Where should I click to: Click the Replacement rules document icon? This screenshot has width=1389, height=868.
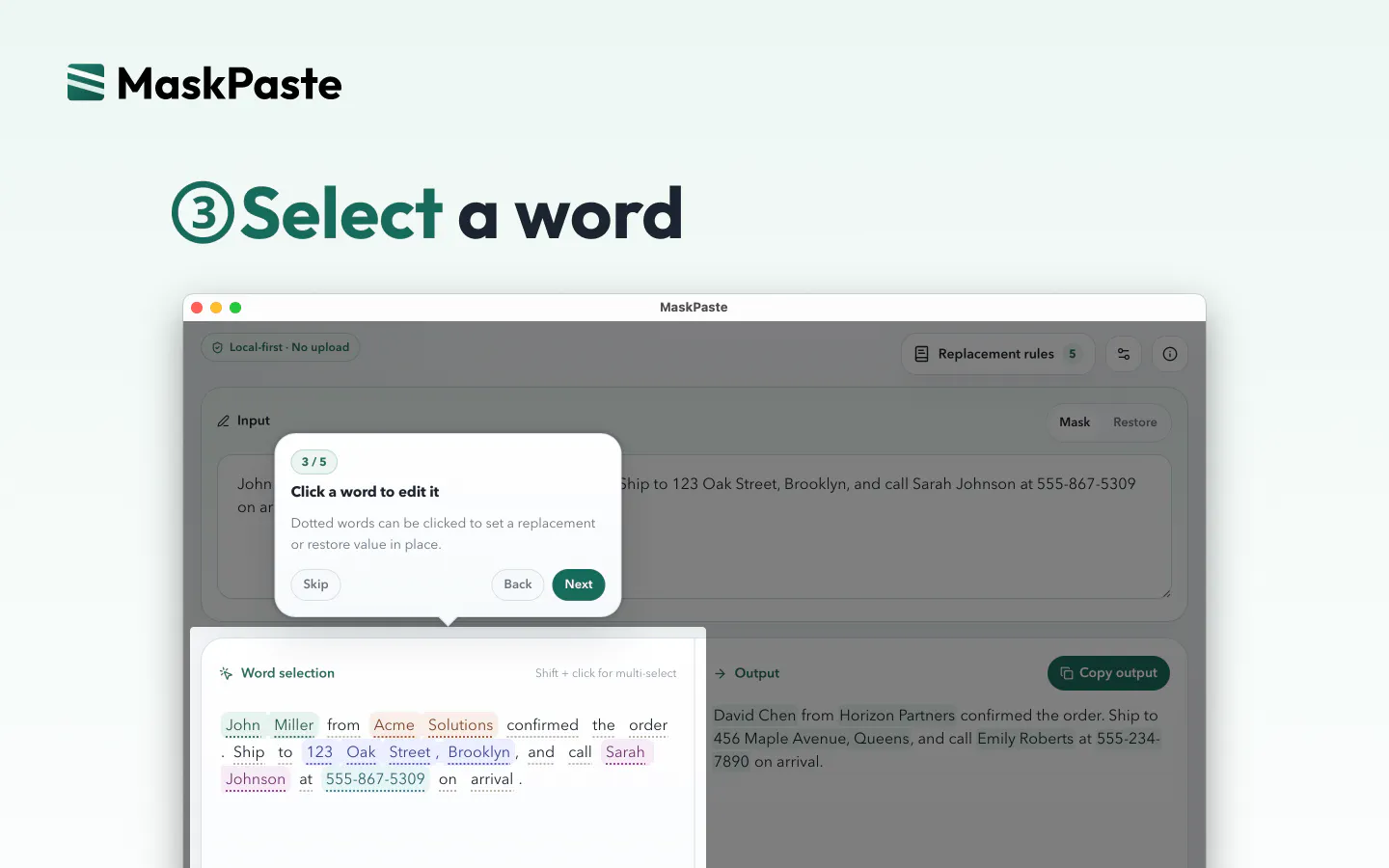921,354
